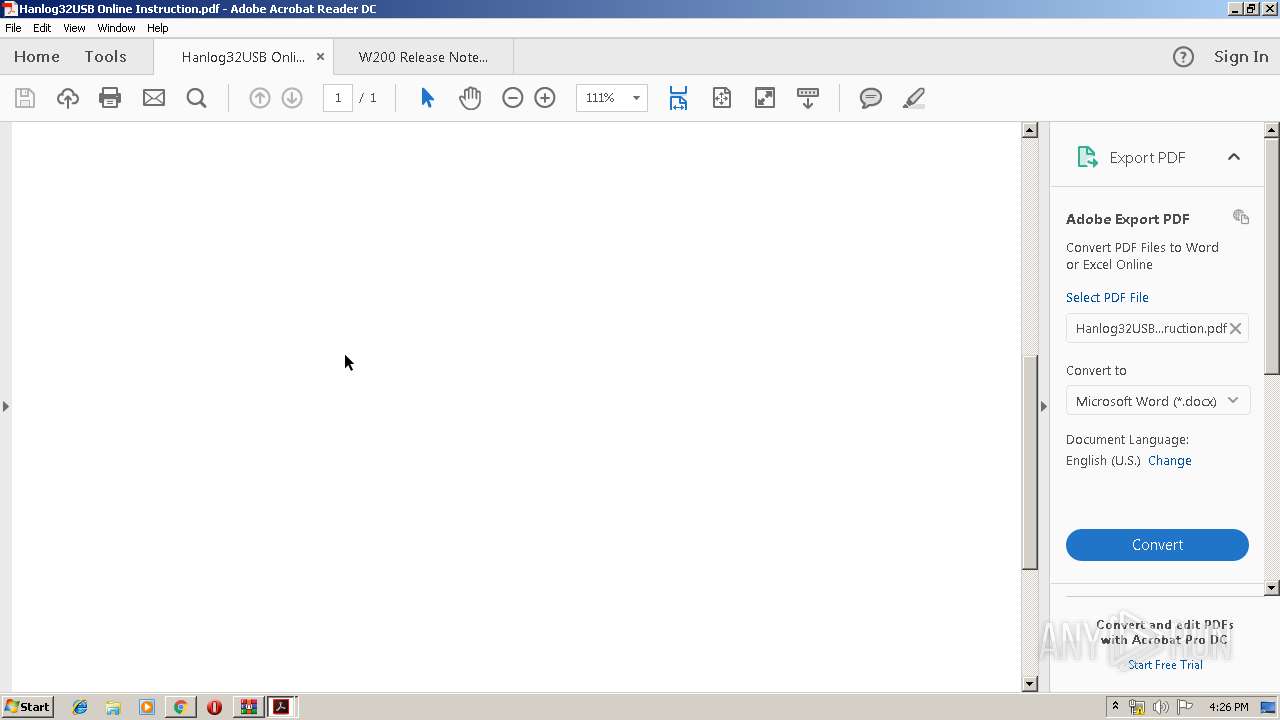1280x720 pixels.
Task: Click the Convert button
Action: (x=1157, y=545)
